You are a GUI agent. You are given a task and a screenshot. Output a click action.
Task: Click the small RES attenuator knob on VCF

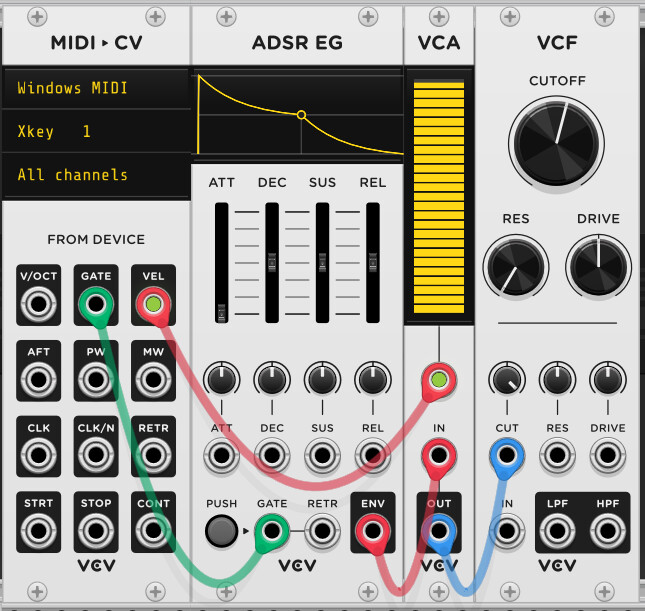(557, 380)
